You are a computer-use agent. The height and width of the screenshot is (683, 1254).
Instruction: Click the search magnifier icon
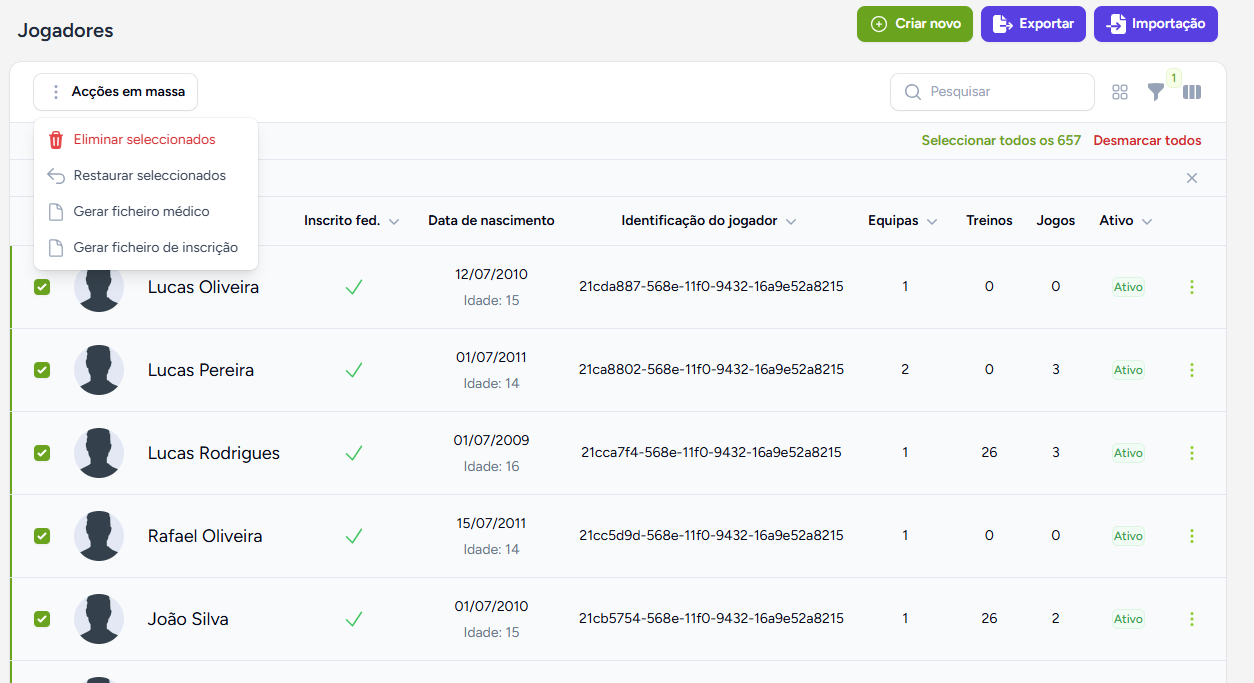click(912, 92)
